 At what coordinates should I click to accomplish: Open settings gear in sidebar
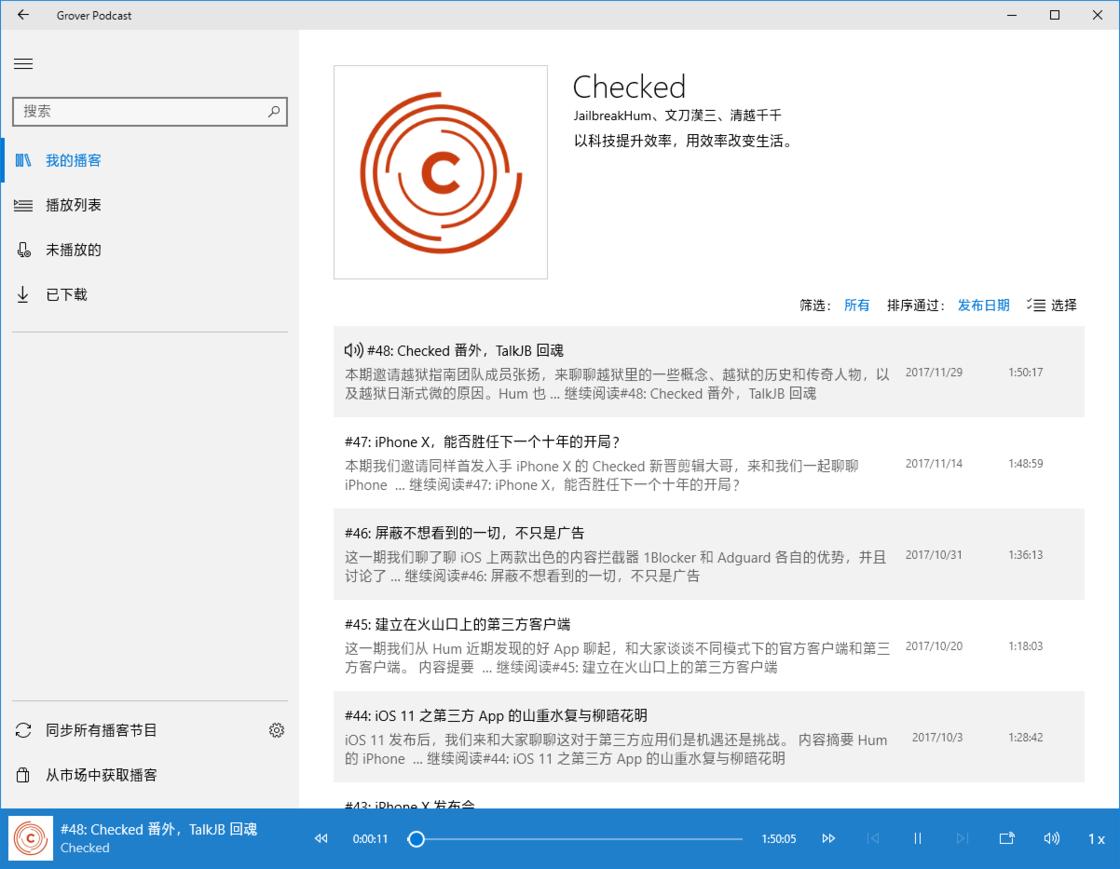(276, 730)
